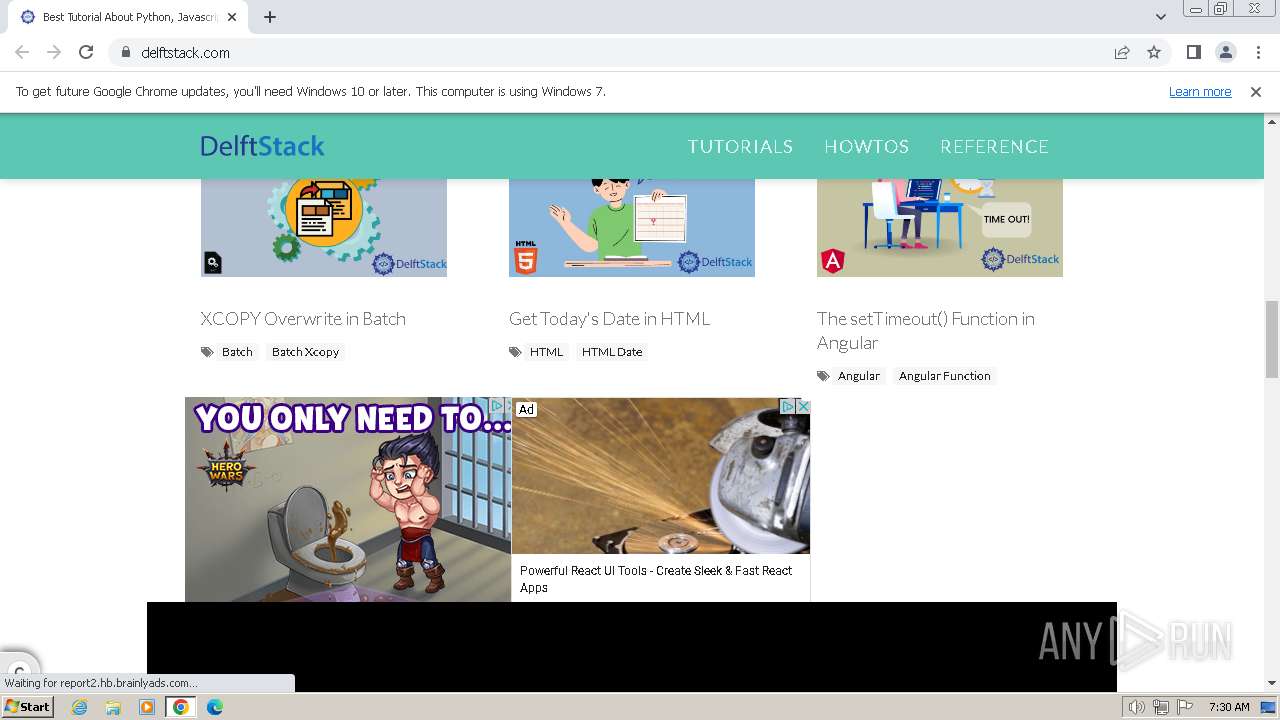Image resolution: width=1280 pixels, height=720 pixels.
Task: Open the Windows Start button
Action: (x=28, y=706)
